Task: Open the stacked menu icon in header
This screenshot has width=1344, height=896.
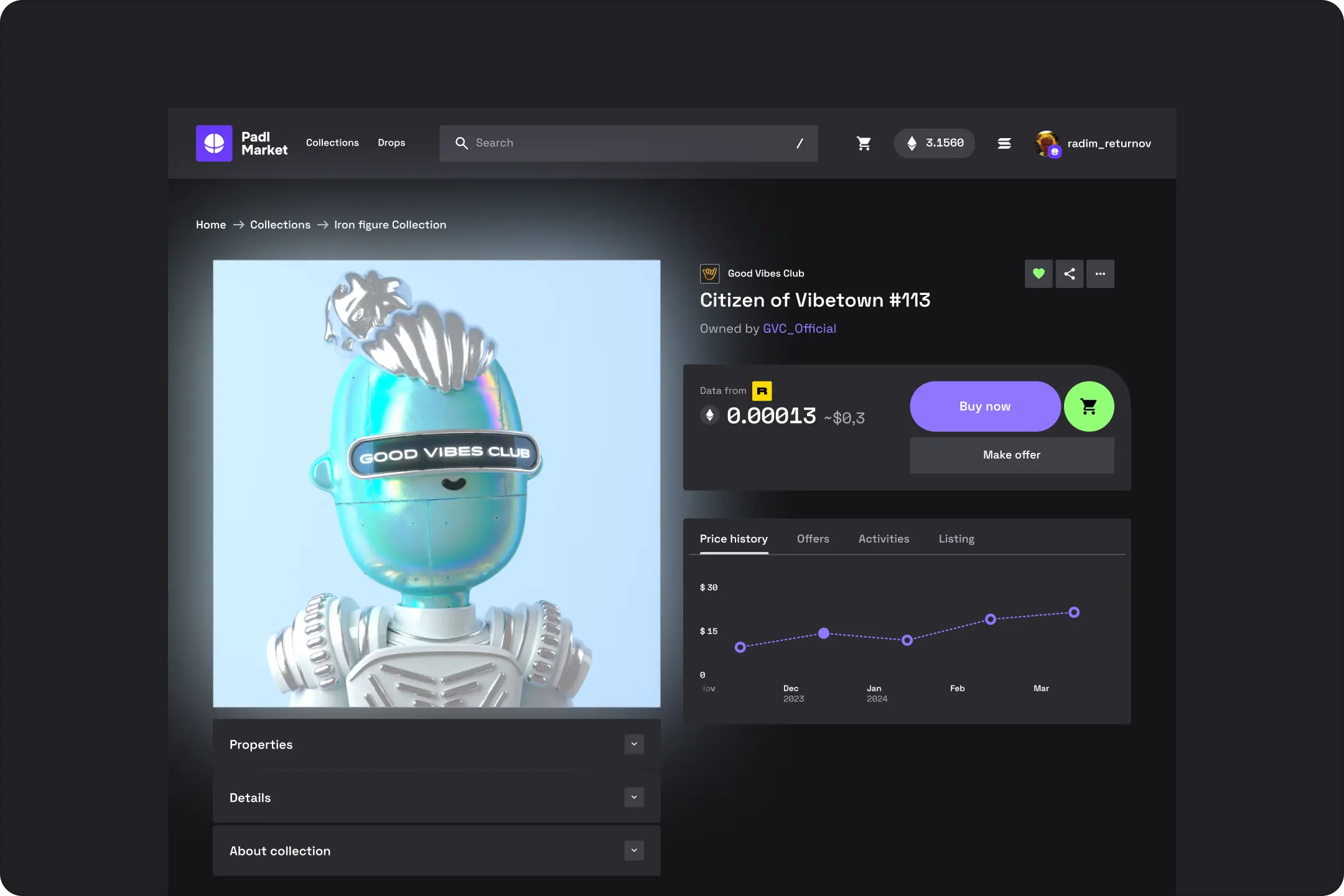Action: [1004, 143]
